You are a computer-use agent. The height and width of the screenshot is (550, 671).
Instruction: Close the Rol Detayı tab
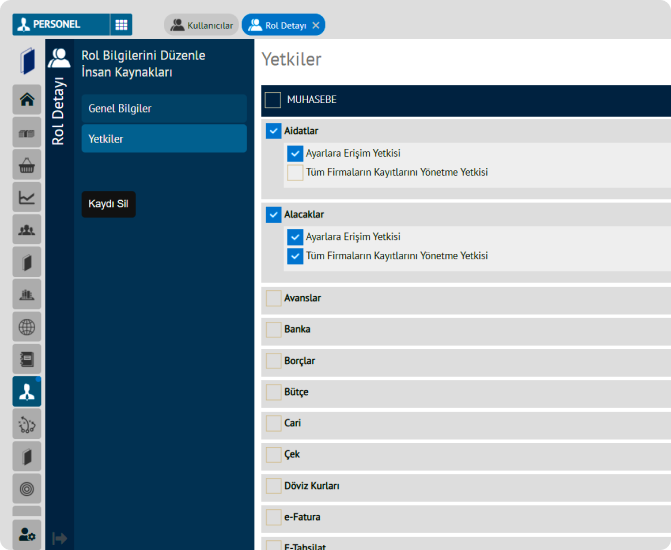316,25
